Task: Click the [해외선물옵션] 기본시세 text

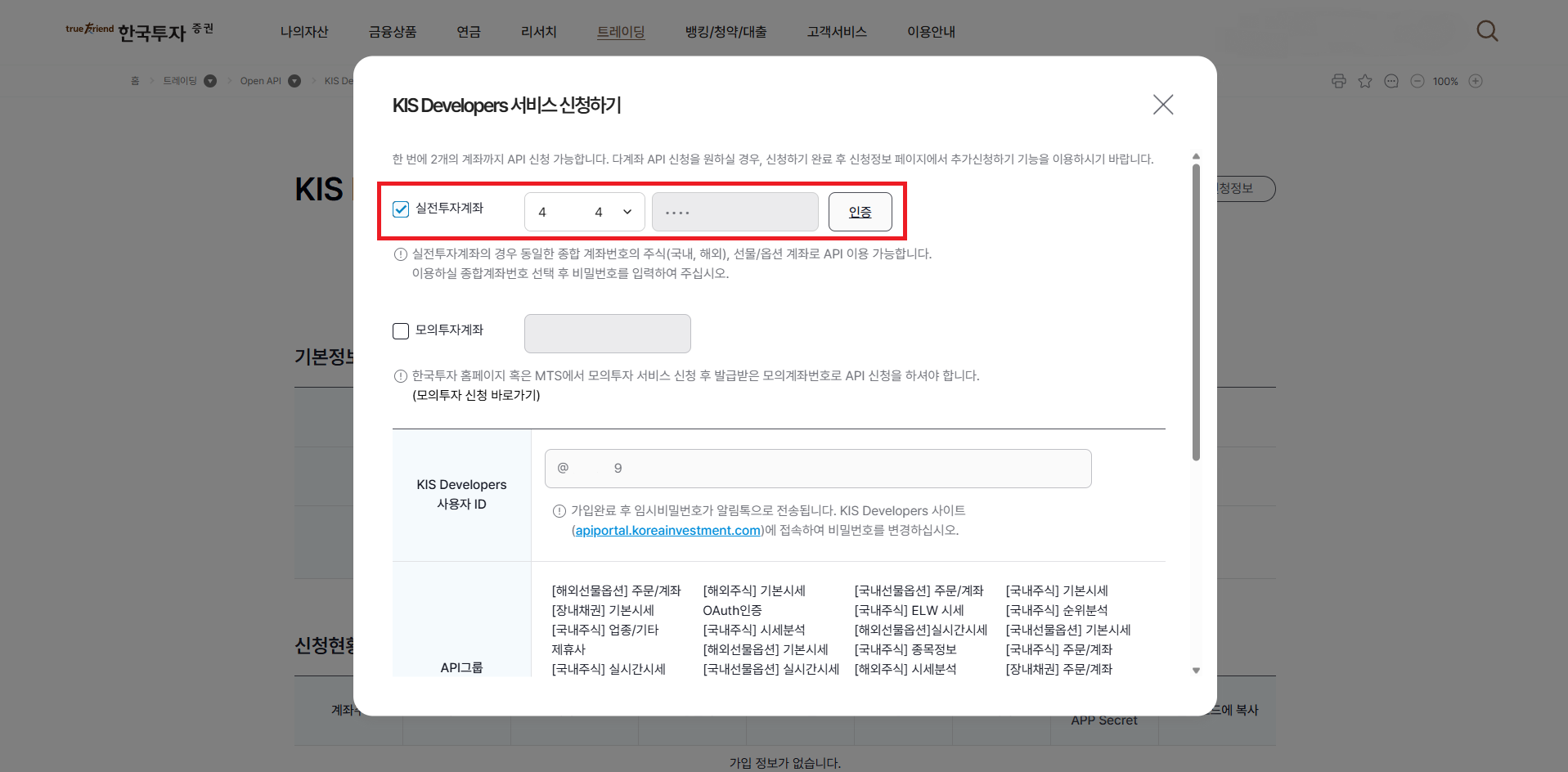Action: (x=766, y=649)
